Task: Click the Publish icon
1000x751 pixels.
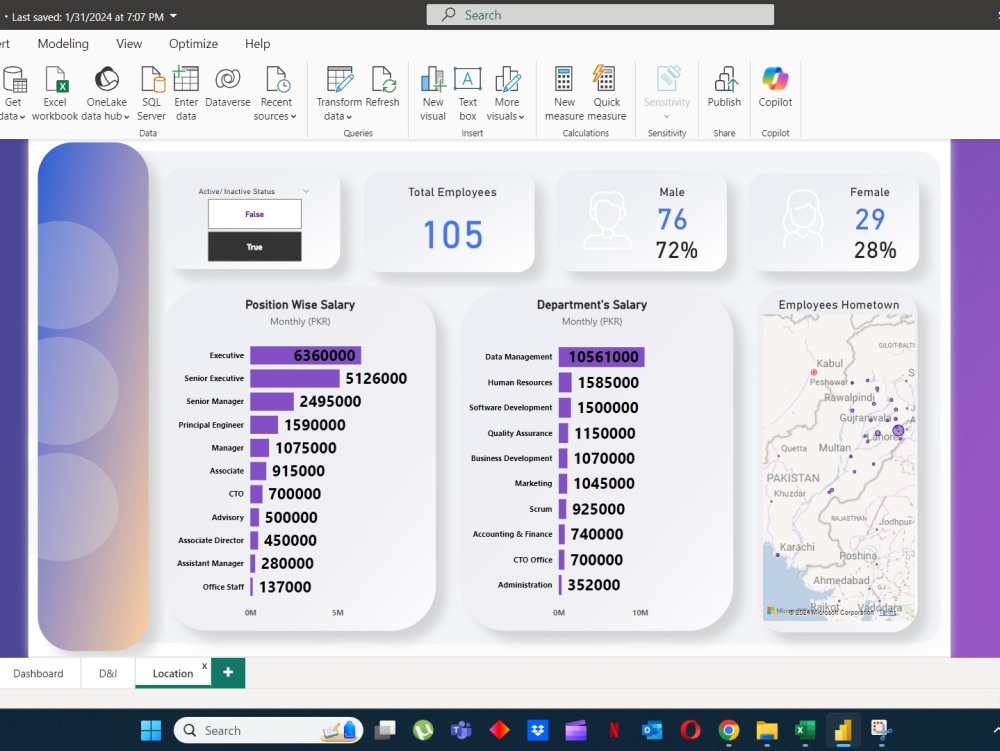Action: point(724,90)
